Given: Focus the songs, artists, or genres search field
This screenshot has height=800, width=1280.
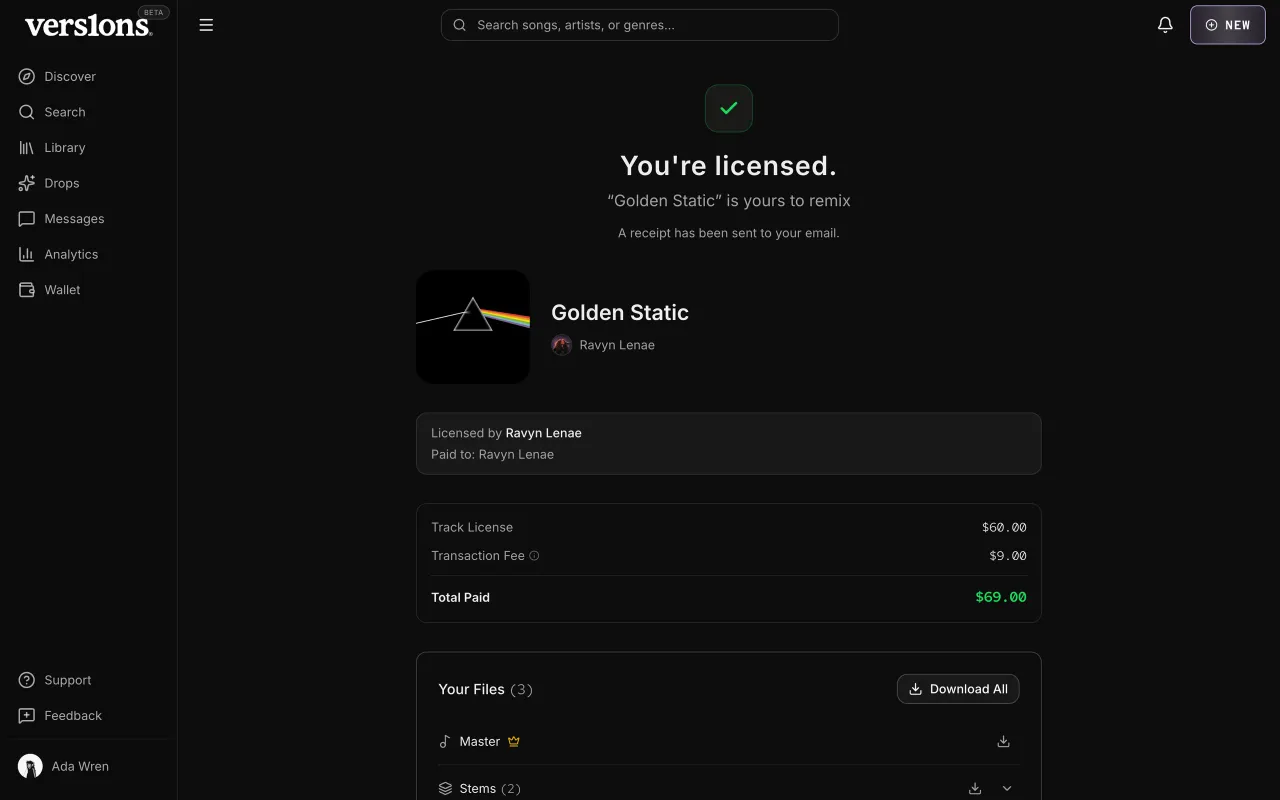Looking at the screenshot, I should 640,25.
